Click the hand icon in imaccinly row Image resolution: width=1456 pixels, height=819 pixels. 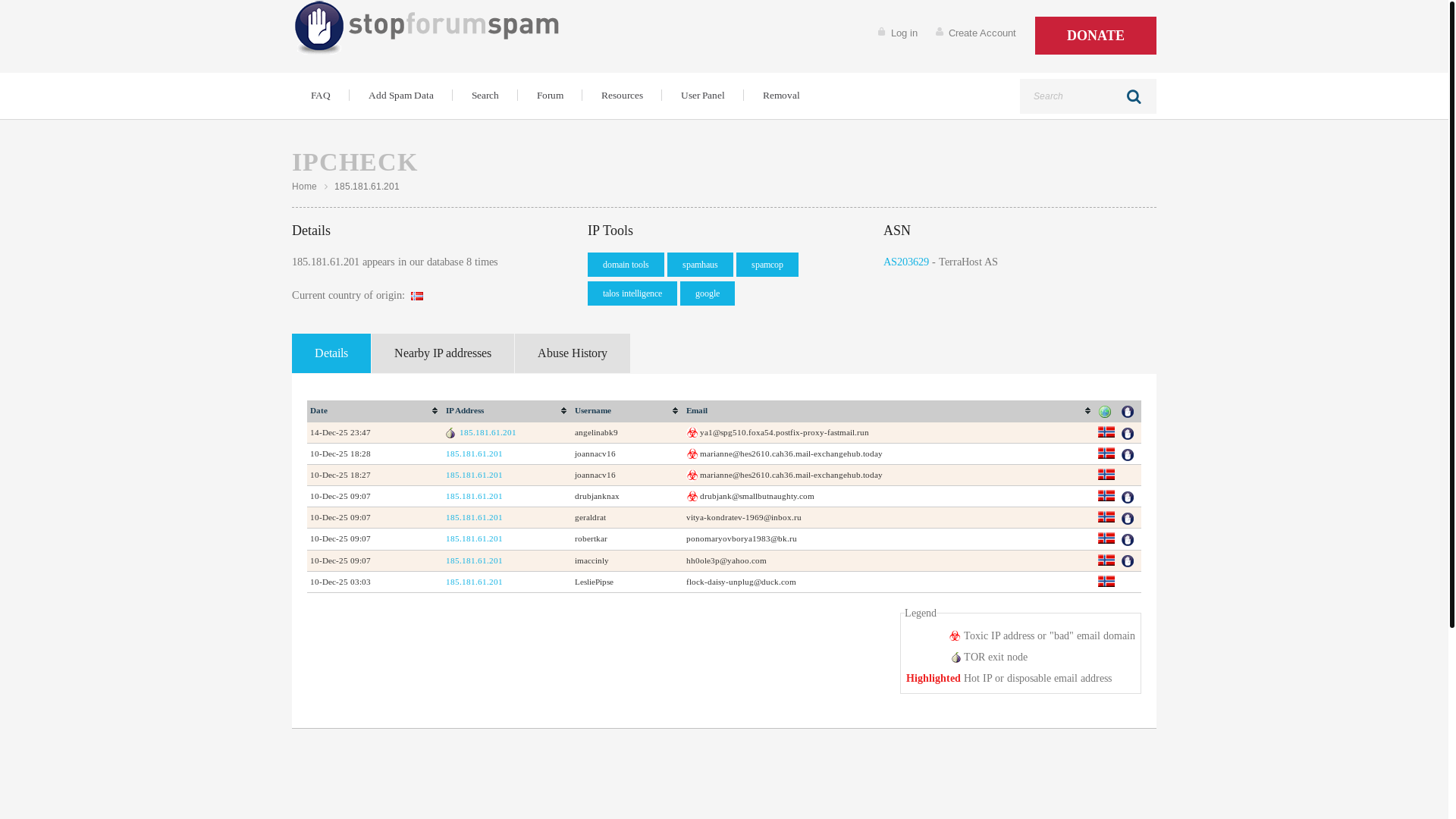point(1128,561)
